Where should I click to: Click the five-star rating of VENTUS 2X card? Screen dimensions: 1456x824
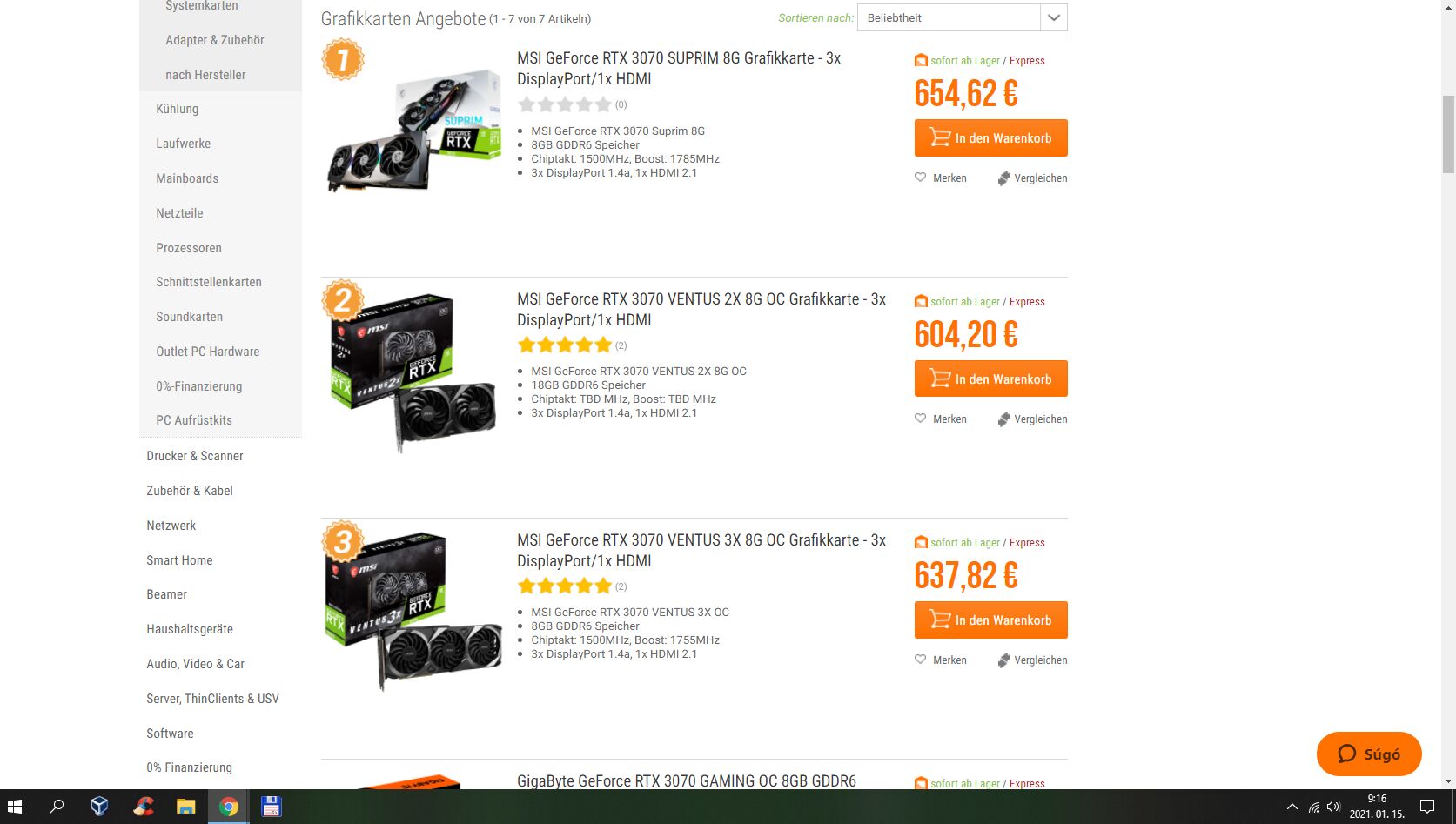point(565,345)
